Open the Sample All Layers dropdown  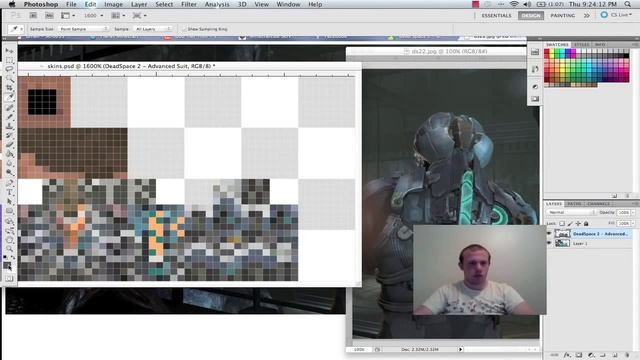click(x=153, y=29)
